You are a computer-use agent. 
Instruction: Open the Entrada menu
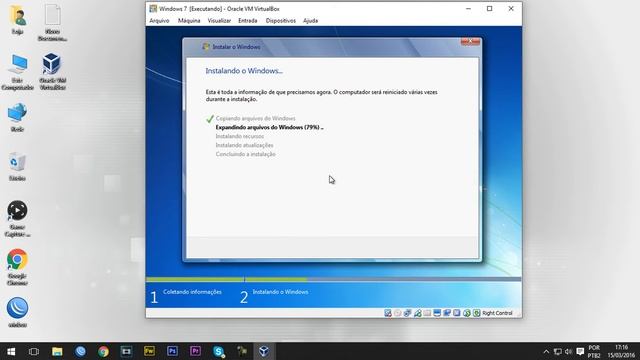[x=248, y=20]
